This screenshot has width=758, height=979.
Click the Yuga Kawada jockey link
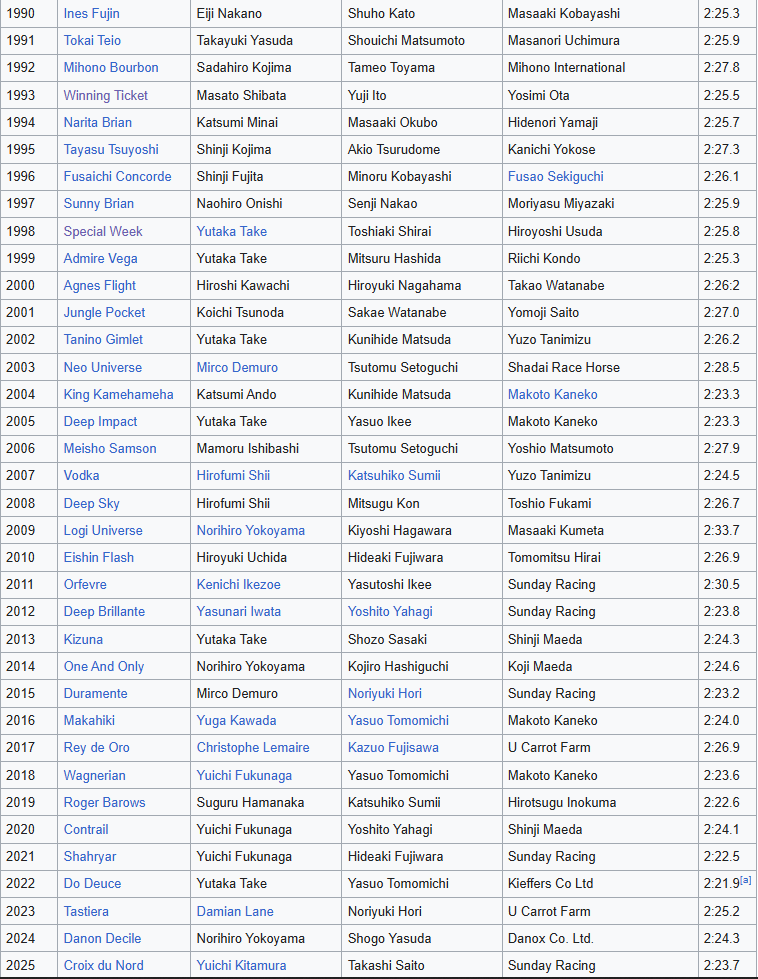[236, 721]
